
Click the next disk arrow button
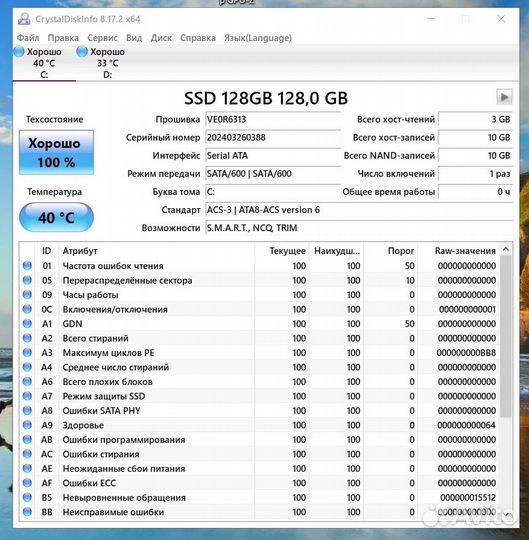[504, 97]
